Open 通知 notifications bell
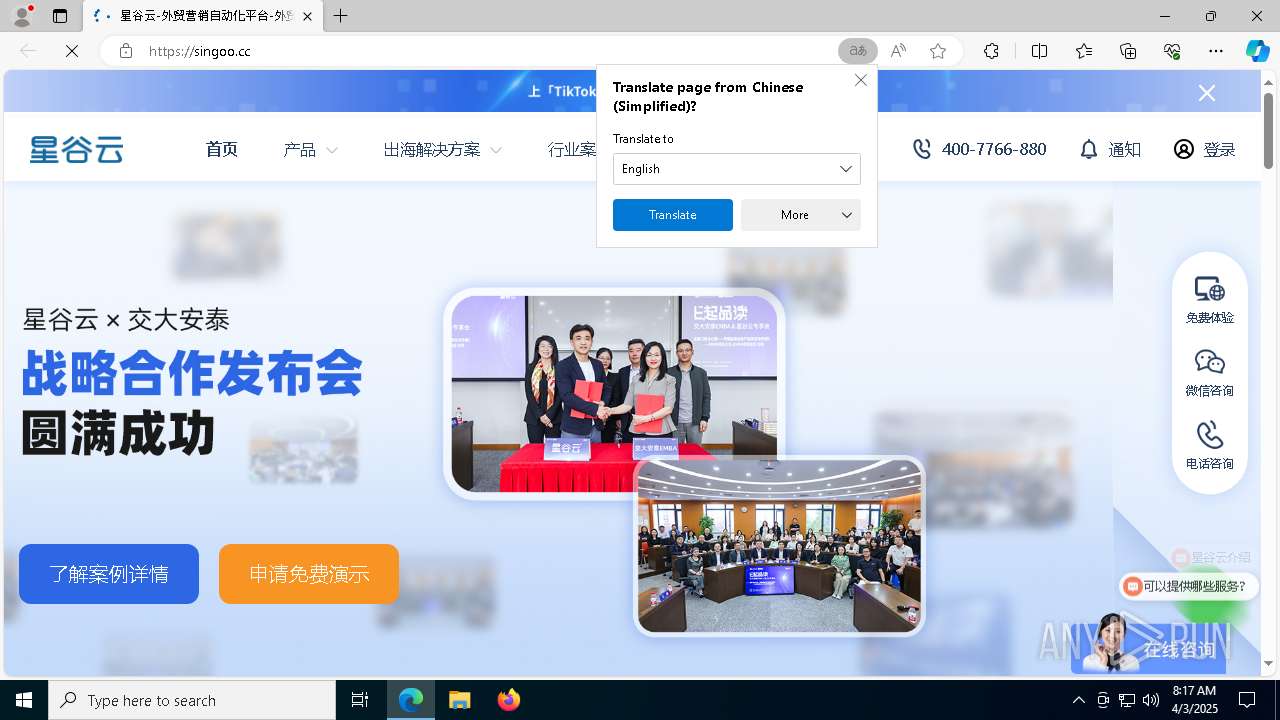This screenshot has height=720, width=1280. point(1110,149)
